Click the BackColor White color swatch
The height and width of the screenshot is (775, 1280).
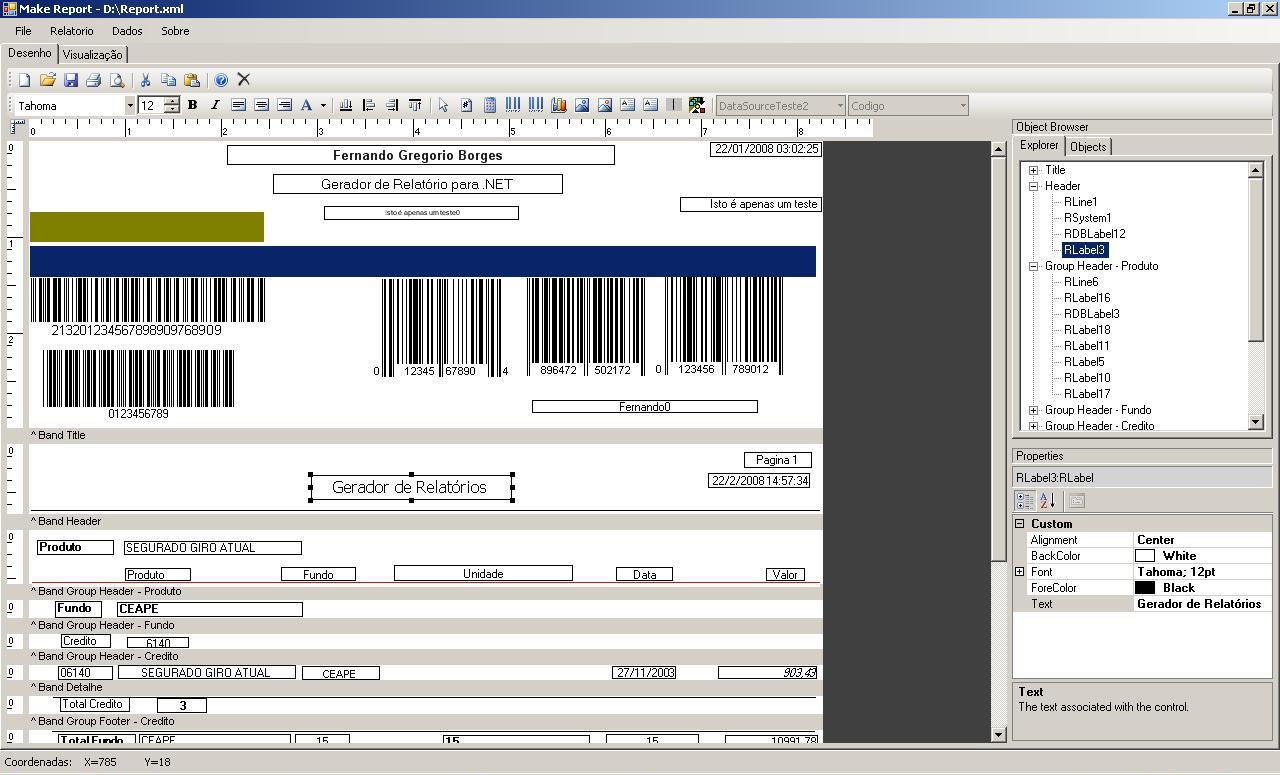[1145, 556]
